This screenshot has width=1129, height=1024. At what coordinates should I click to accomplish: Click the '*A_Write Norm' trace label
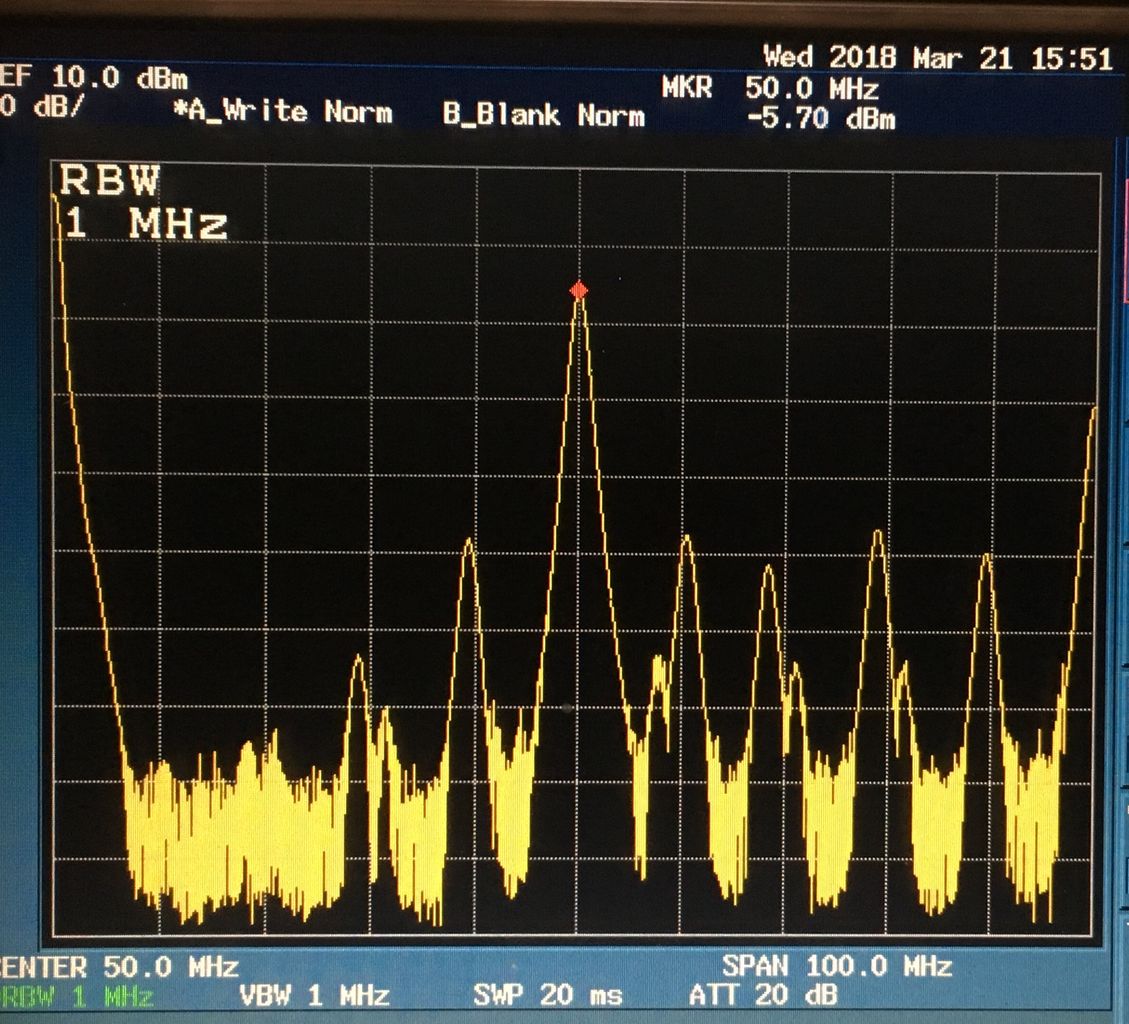283,112
